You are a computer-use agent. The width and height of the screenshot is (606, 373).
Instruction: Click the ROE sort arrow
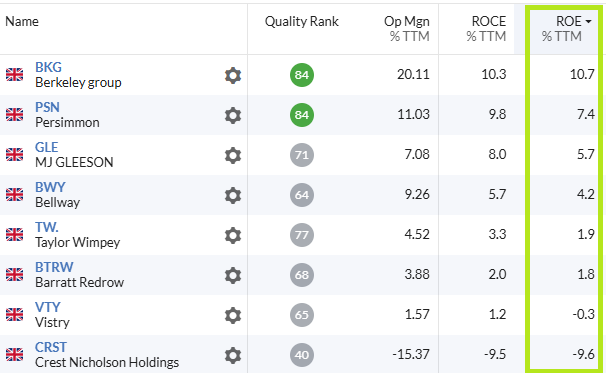[588, 22]
